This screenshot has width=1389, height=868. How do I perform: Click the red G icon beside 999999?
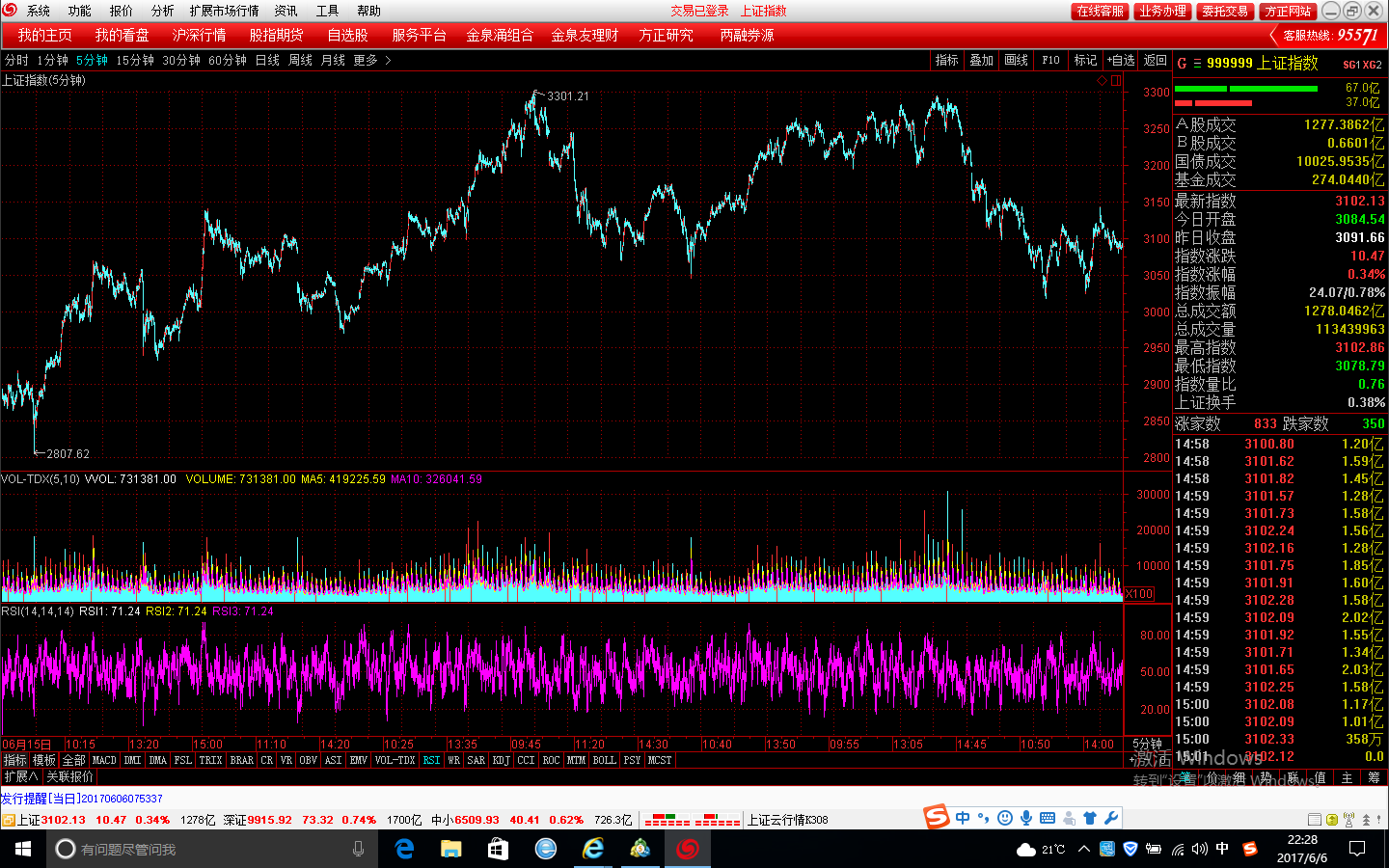point(1182,64)
